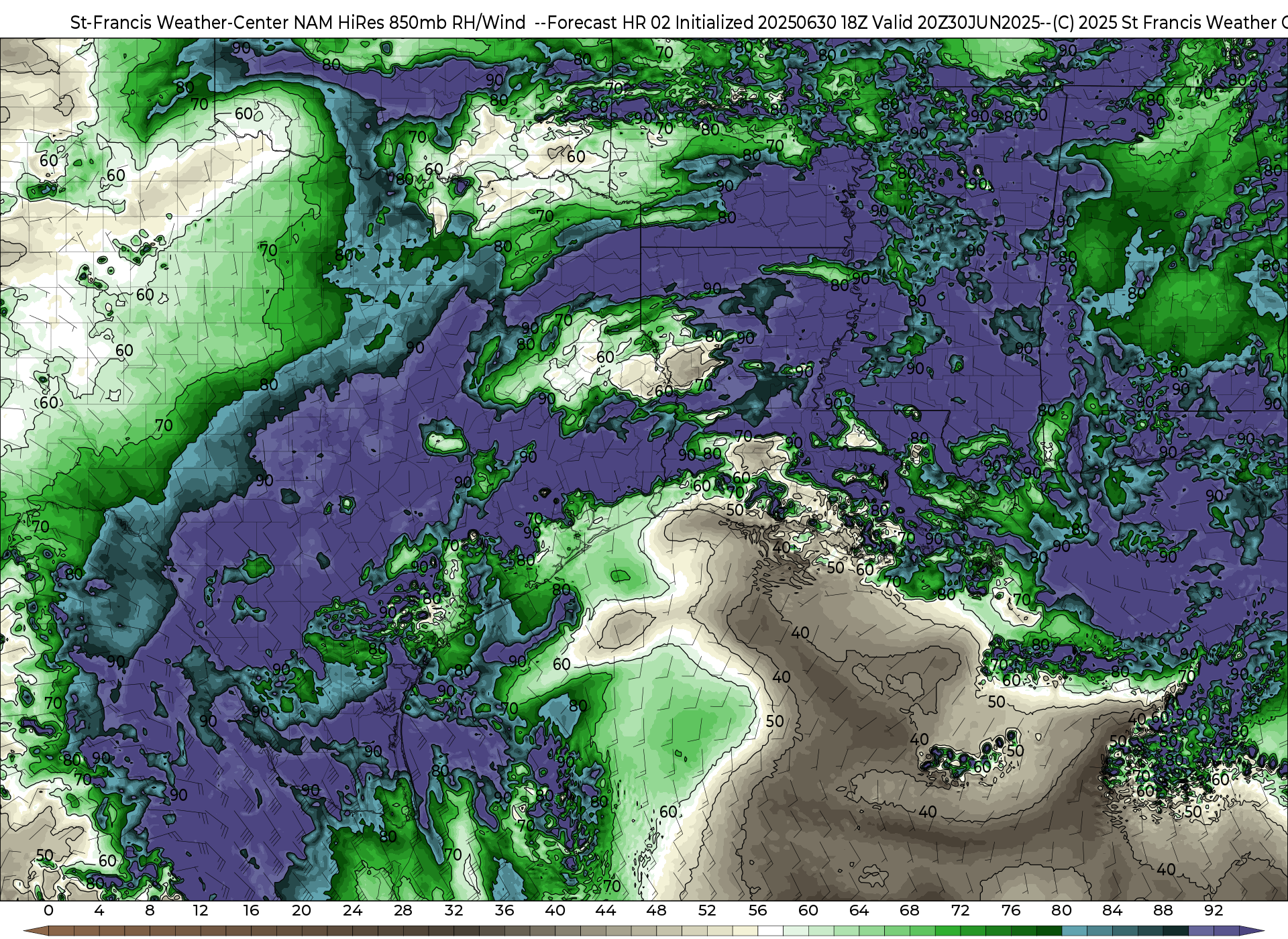Click the "24" tick label on the legend
The width and height of the screenshot is (1288, 939).
pos(352,911)
